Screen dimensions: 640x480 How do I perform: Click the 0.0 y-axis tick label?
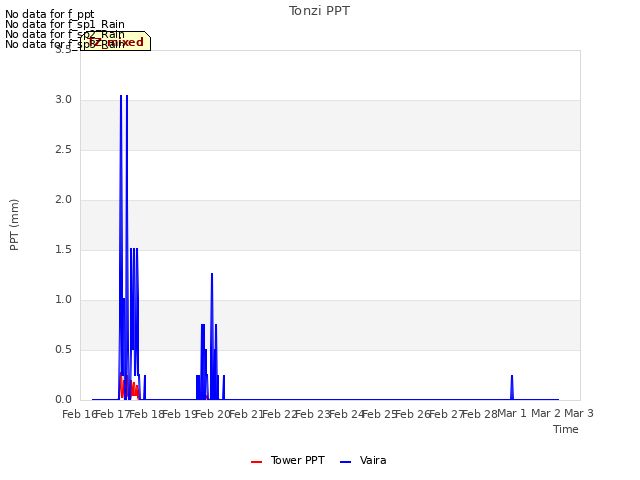coord(64,400)
